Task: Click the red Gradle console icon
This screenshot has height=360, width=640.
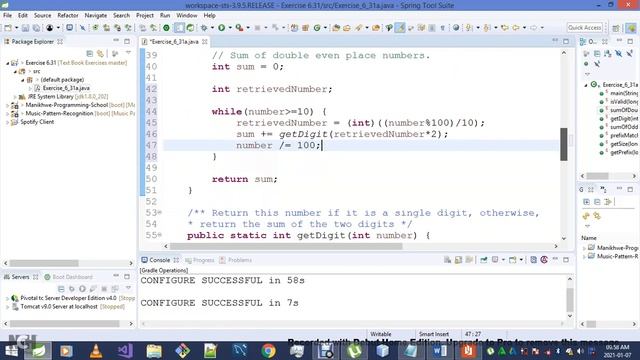Action: (544, 260)
